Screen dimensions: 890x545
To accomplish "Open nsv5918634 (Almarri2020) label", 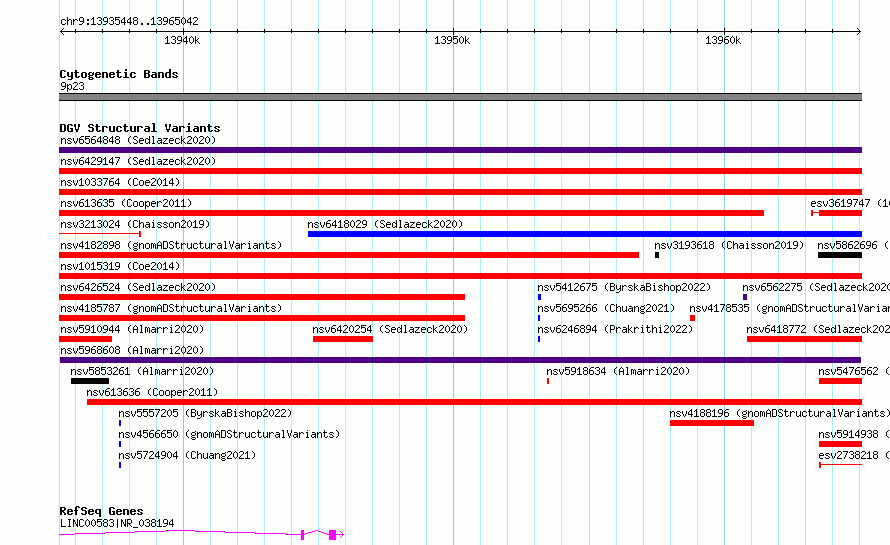I will [618, 371].
